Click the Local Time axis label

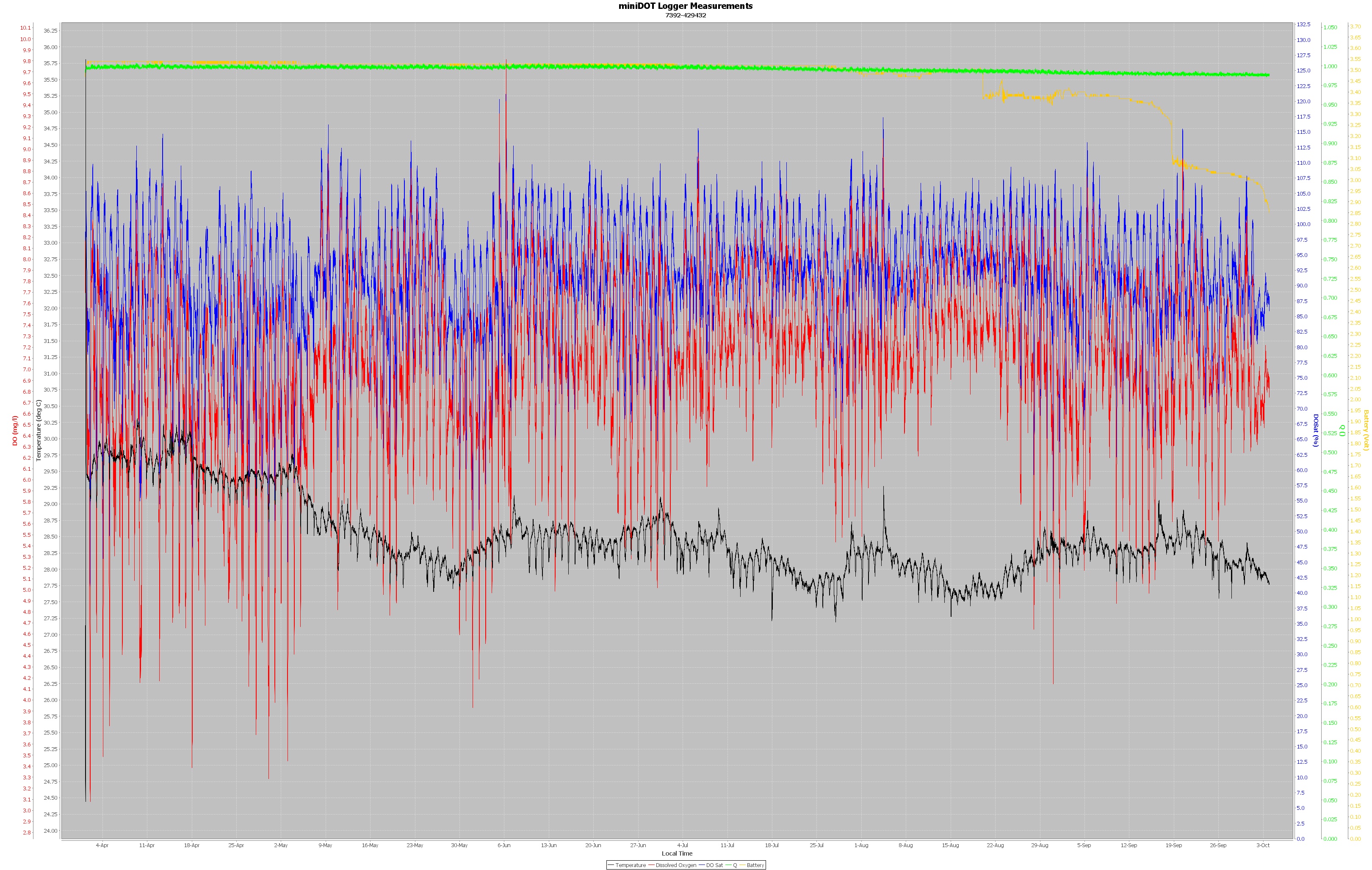[677, 853]
